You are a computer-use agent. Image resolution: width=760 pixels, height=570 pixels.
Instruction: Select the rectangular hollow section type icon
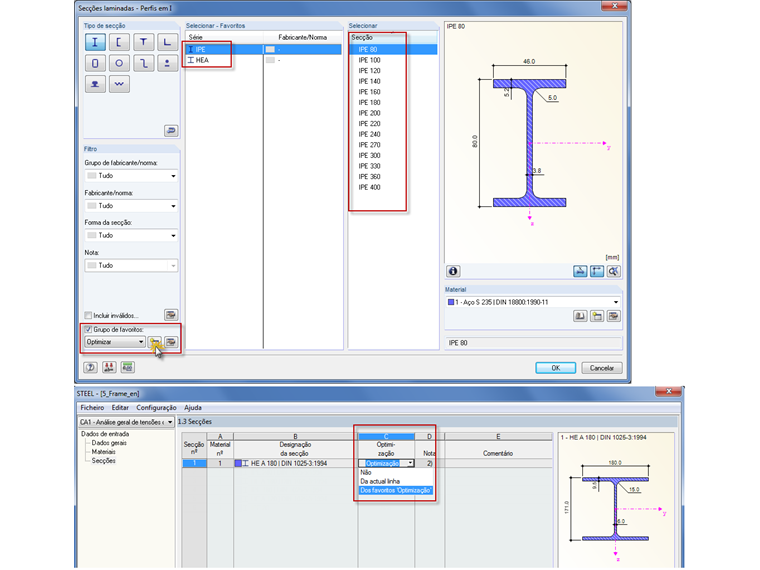pos(95,63)
